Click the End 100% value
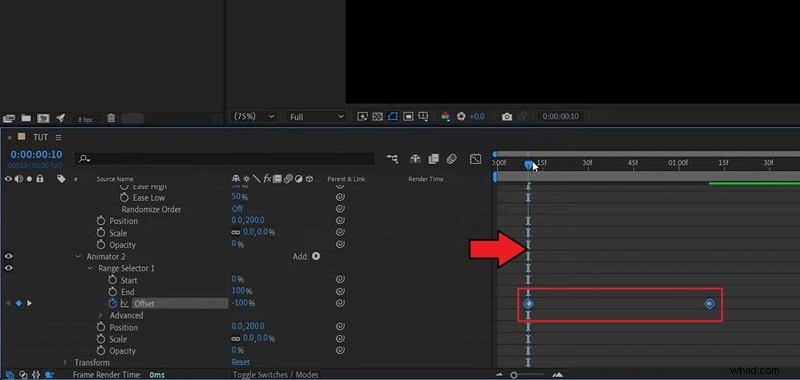This screenshot has height=380, width=800. pyautogui.click(x=242, y=291)
